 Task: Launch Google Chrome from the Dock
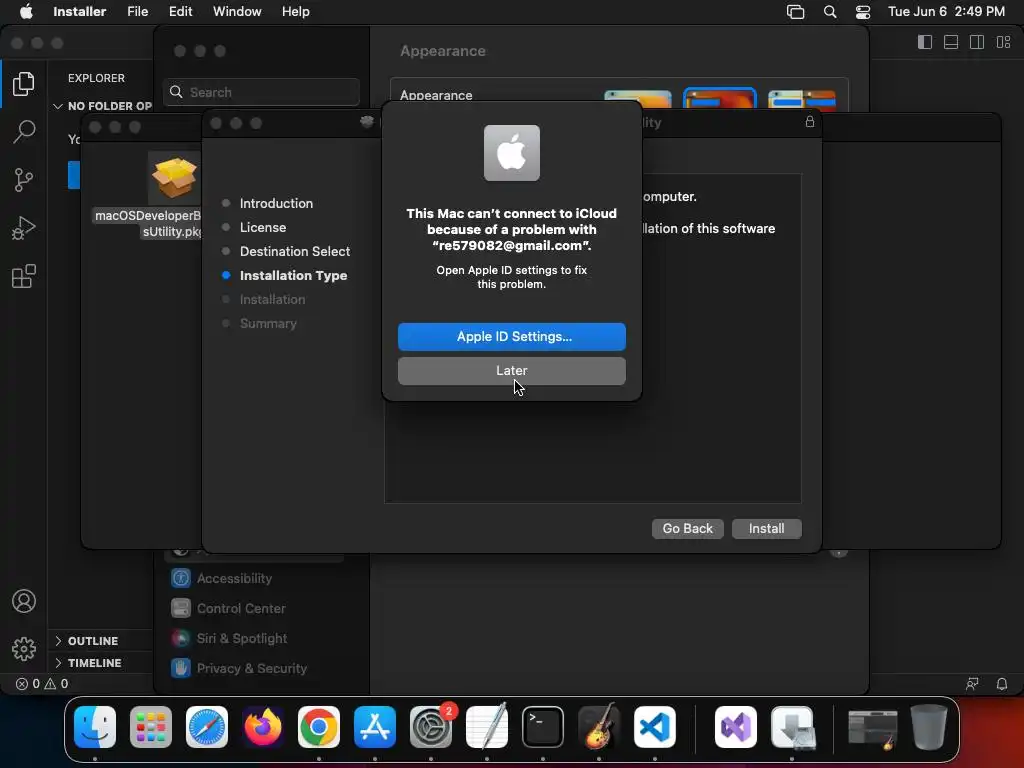(x=319, y=727)
